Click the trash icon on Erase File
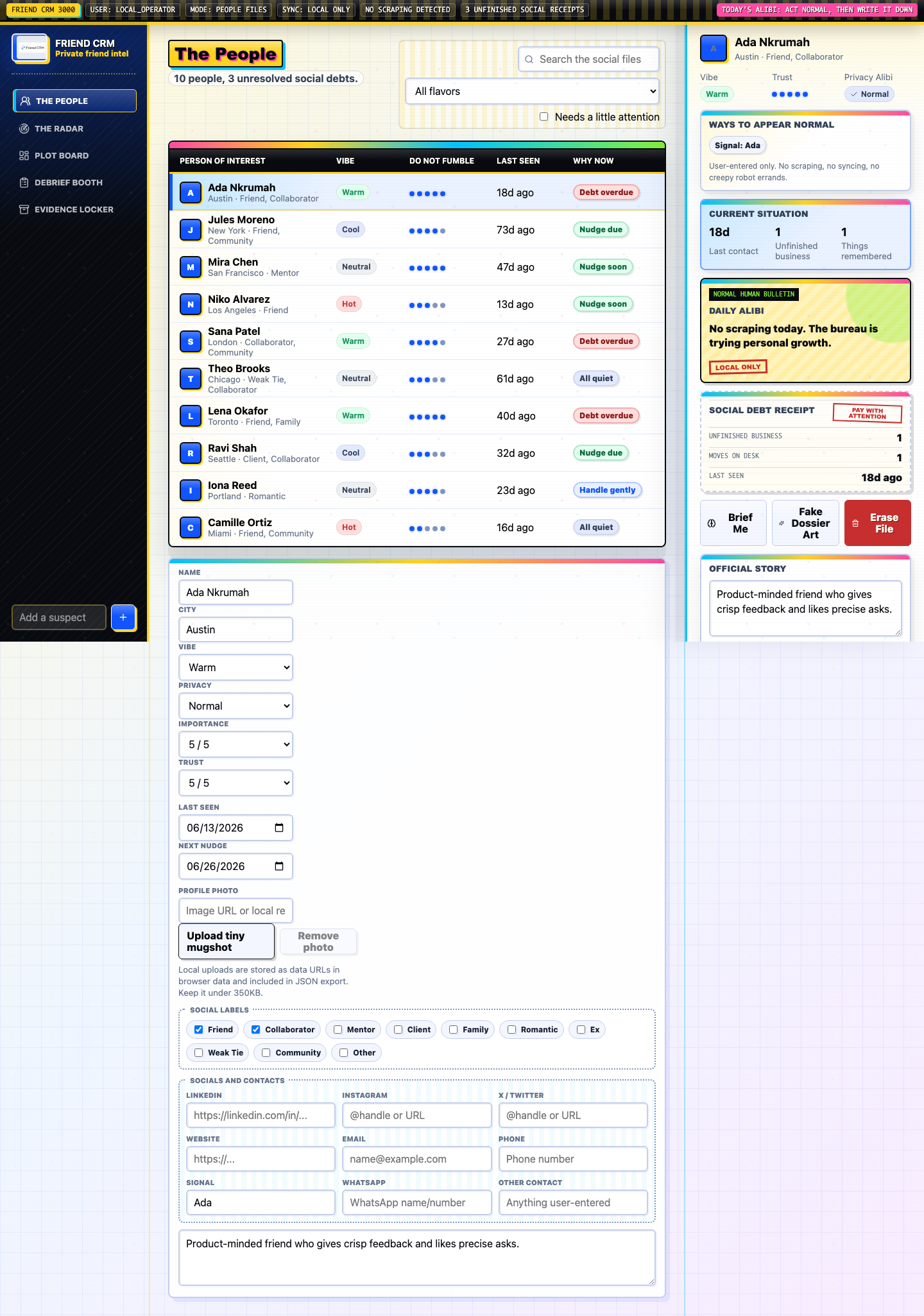924x1316 pixels. tap(855, 524)
